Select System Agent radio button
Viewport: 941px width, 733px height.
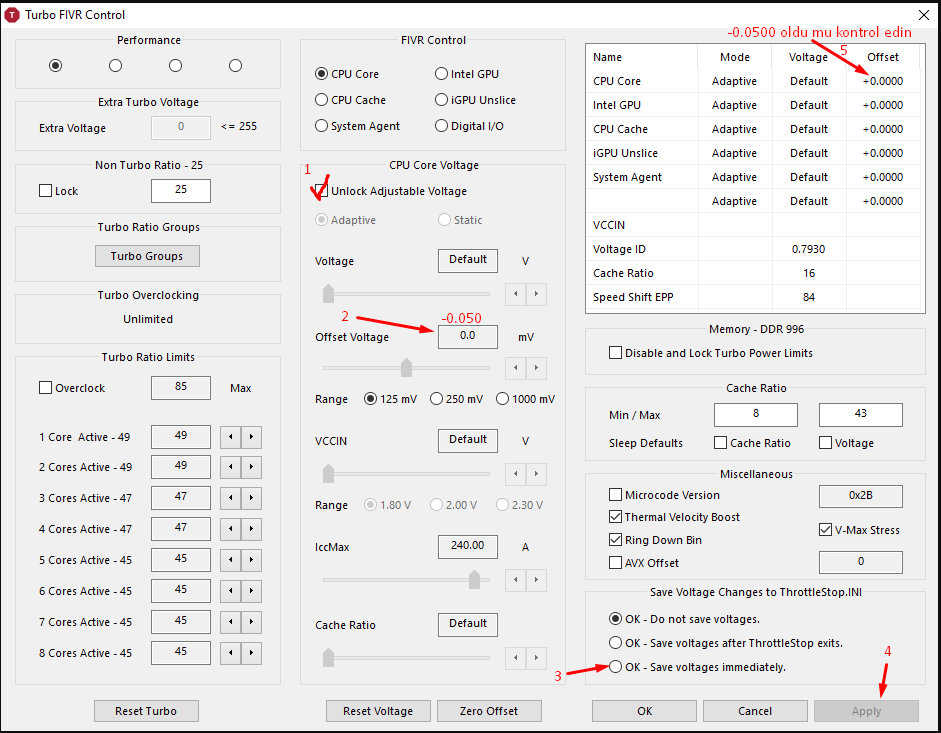[322, 125]
